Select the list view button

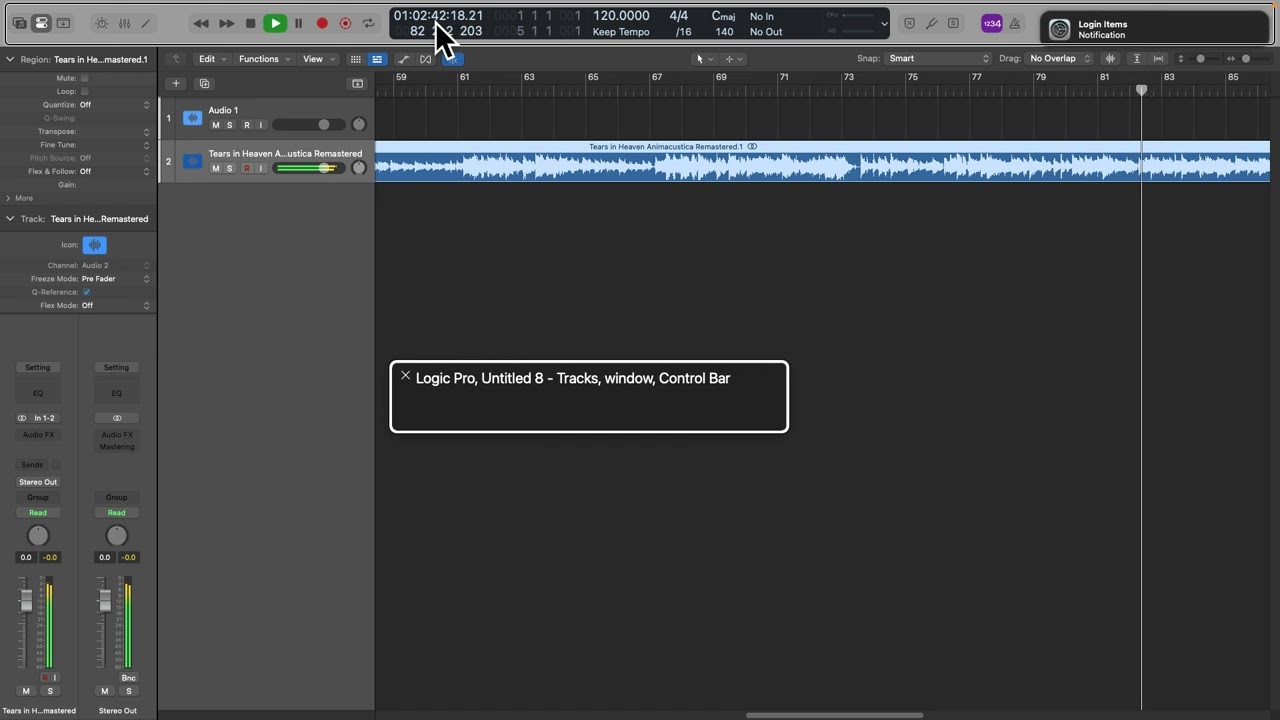pos(377,59)
